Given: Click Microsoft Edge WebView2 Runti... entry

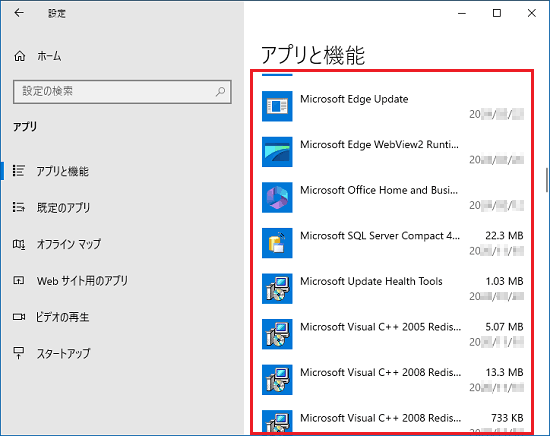Looking at the screenshot, I should [x=380, y=145].
